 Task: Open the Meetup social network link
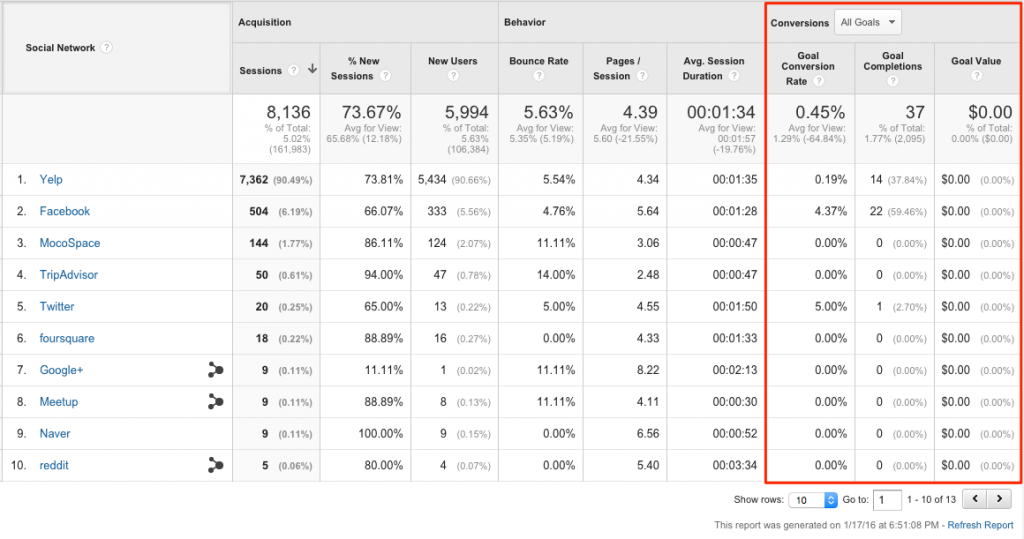(59, 402)
